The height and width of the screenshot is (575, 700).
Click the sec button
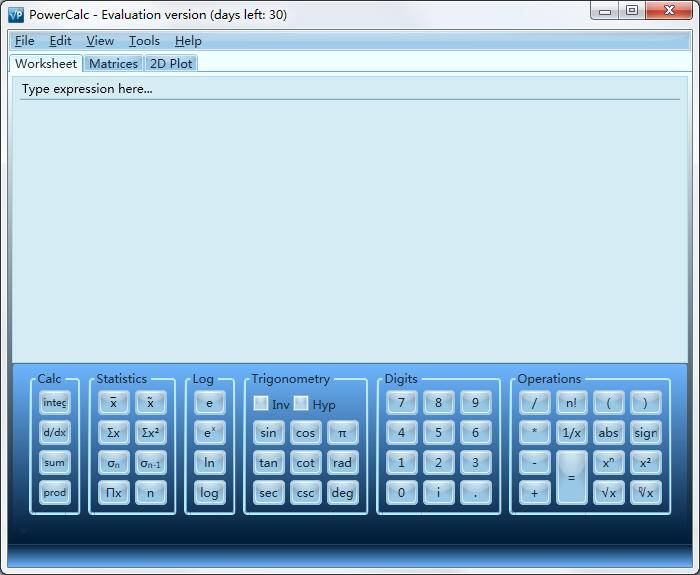[x=268, y=492]
